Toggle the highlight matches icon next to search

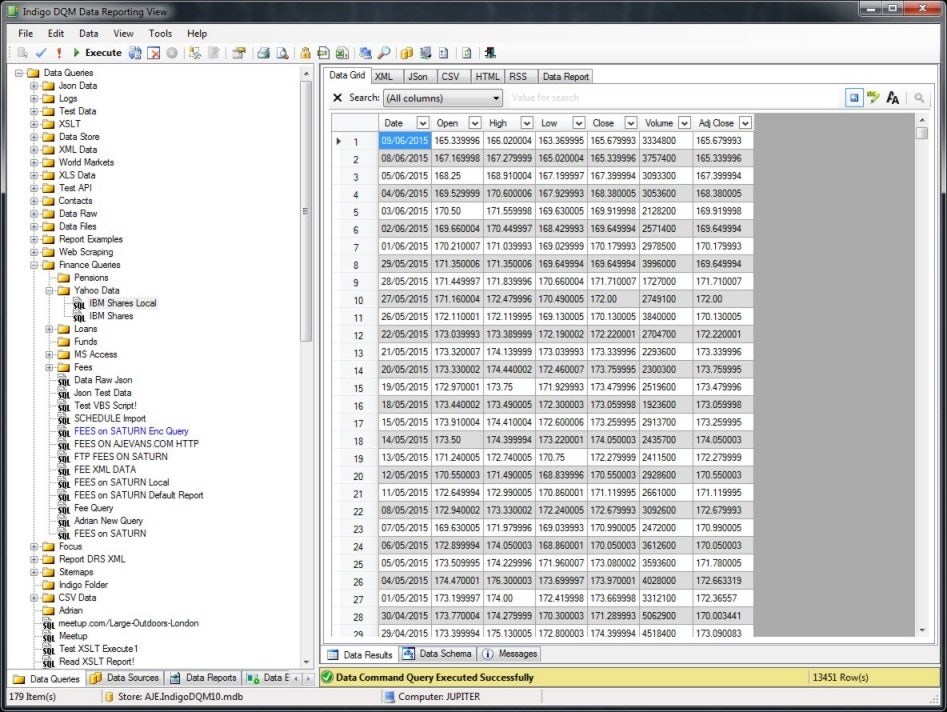click(x=855, y=99)
